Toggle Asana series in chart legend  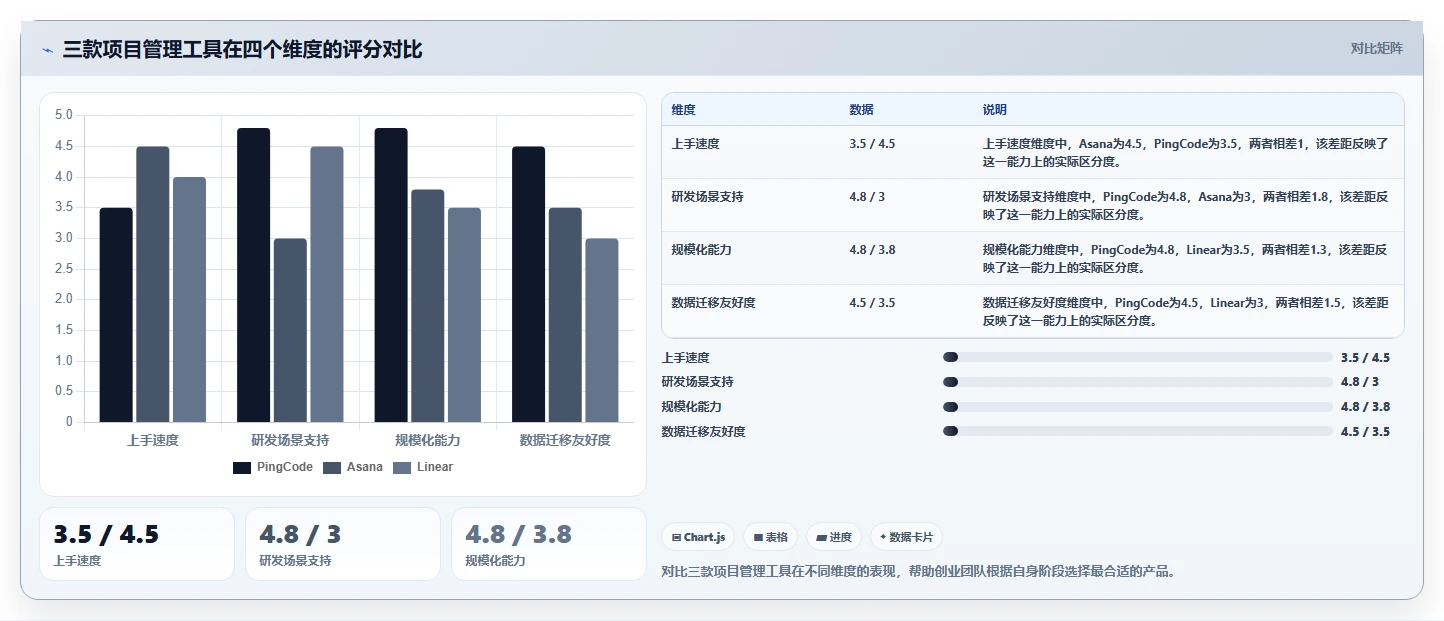353,467
